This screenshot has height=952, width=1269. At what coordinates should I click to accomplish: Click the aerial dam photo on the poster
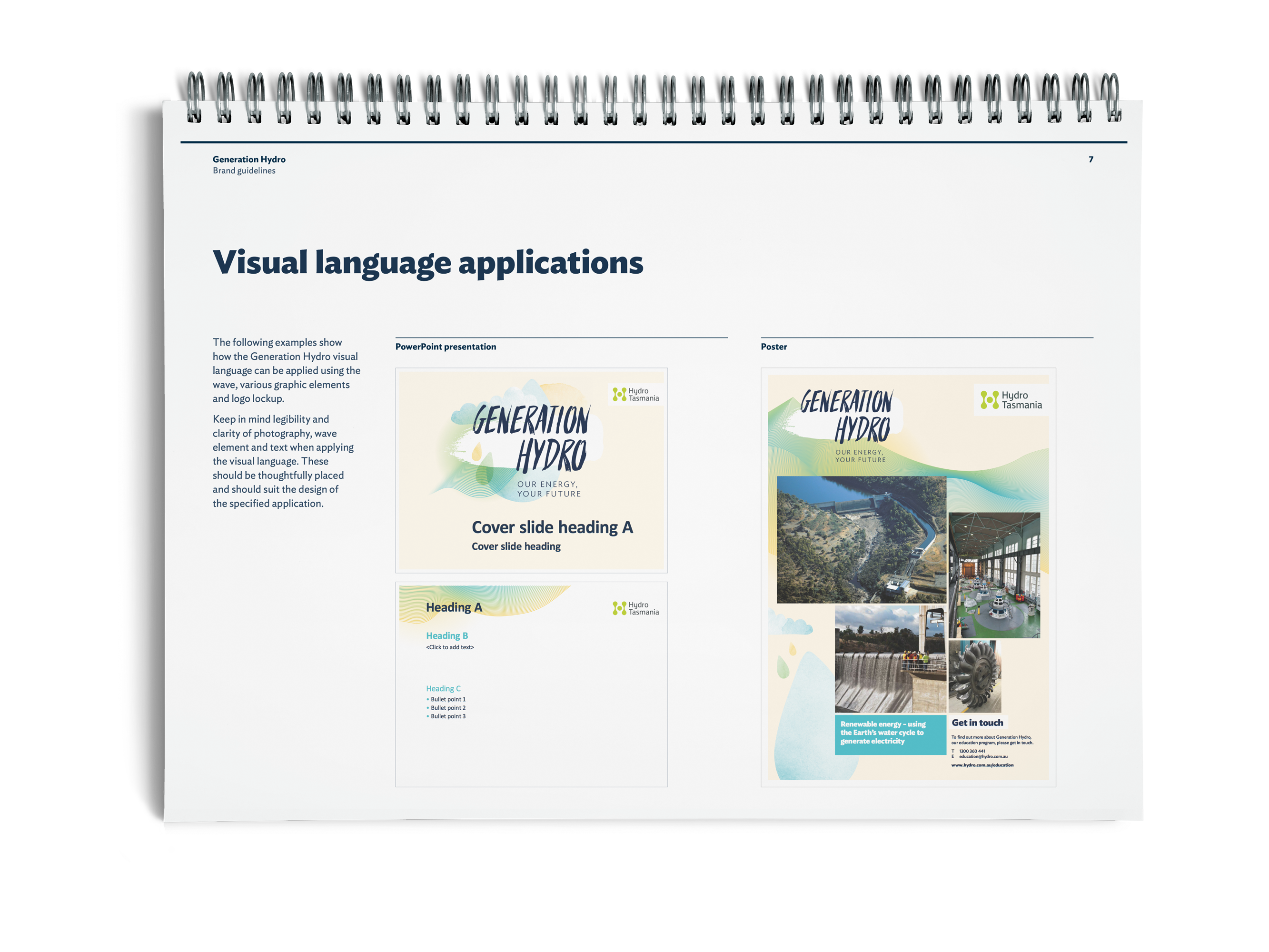861,539
